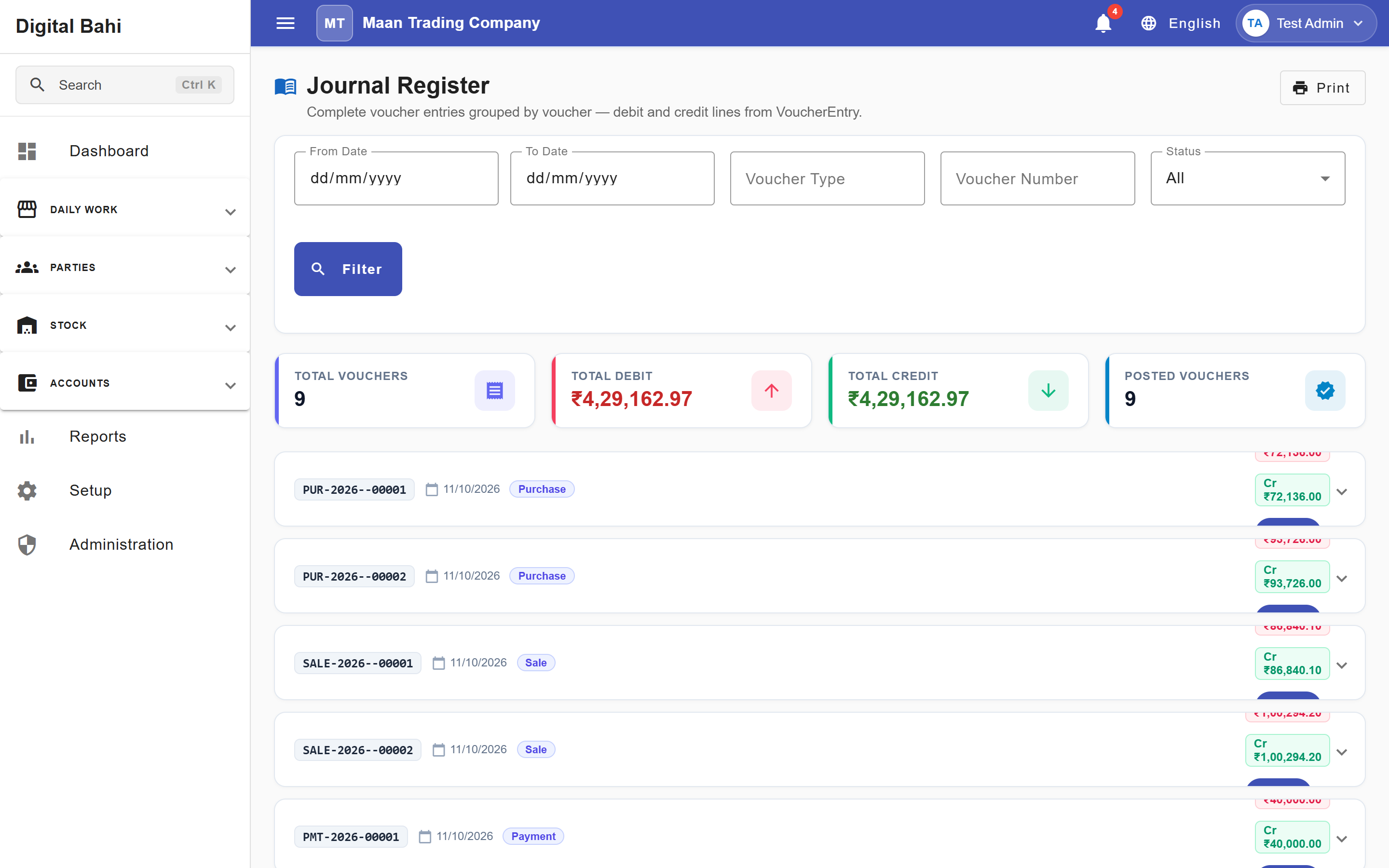
Task: Click the Print button
Action: (x=1322, y=88)
